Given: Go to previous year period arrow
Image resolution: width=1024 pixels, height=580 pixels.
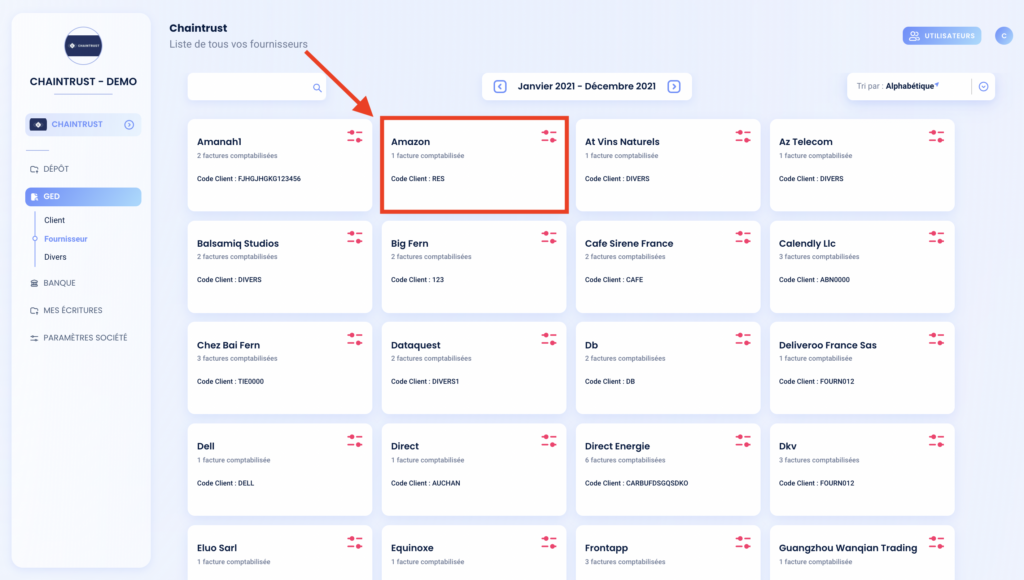Looking at the screenshot, I should tap(500, 86).
